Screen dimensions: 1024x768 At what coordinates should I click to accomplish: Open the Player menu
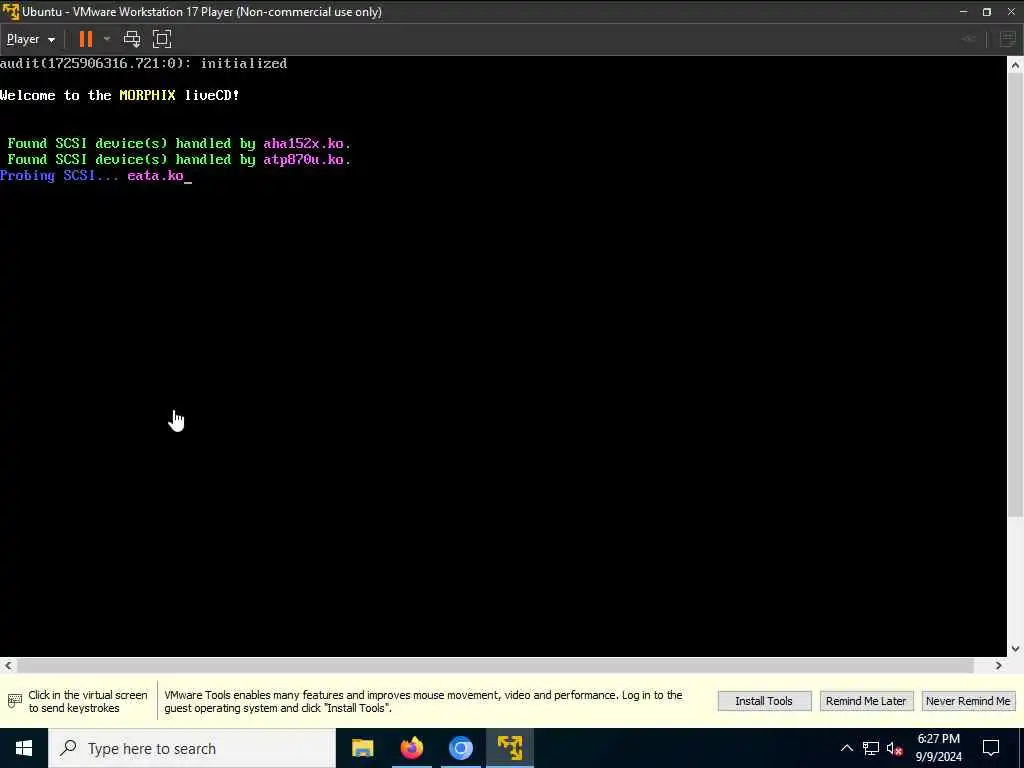pos(30,39)
